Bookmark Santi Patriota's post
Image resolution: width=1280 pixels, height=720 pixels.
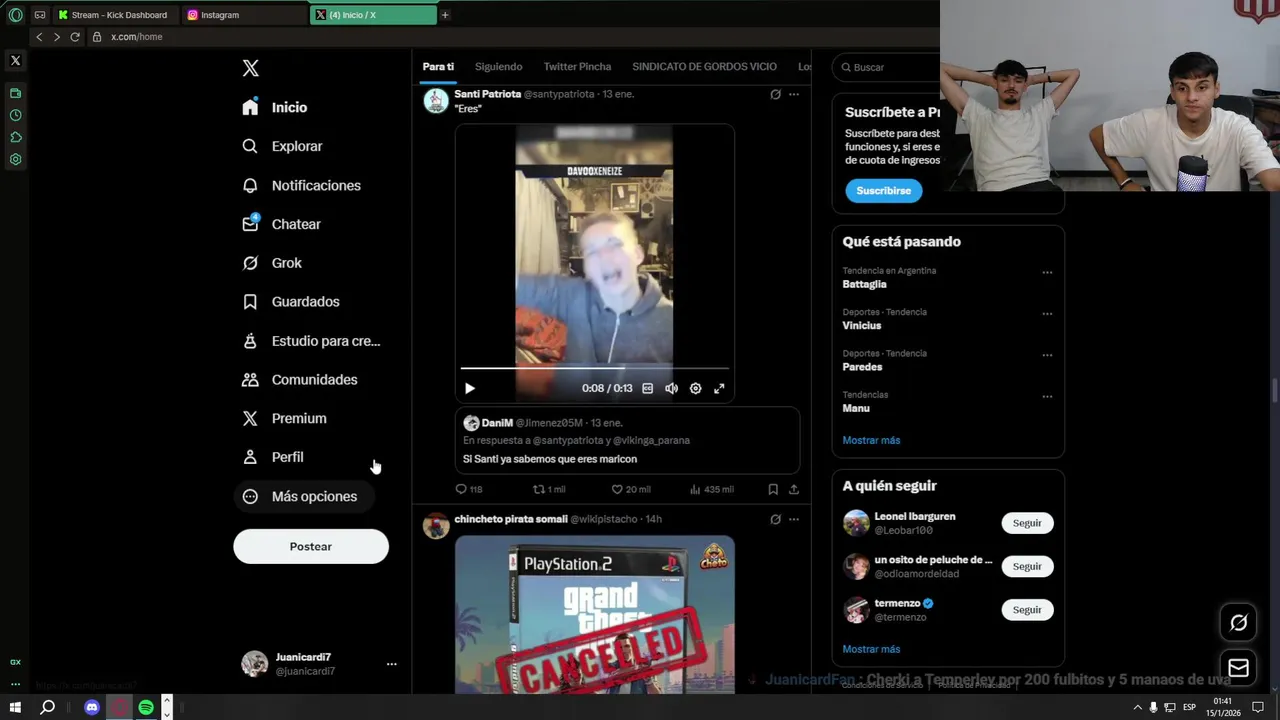coord(773,489)
